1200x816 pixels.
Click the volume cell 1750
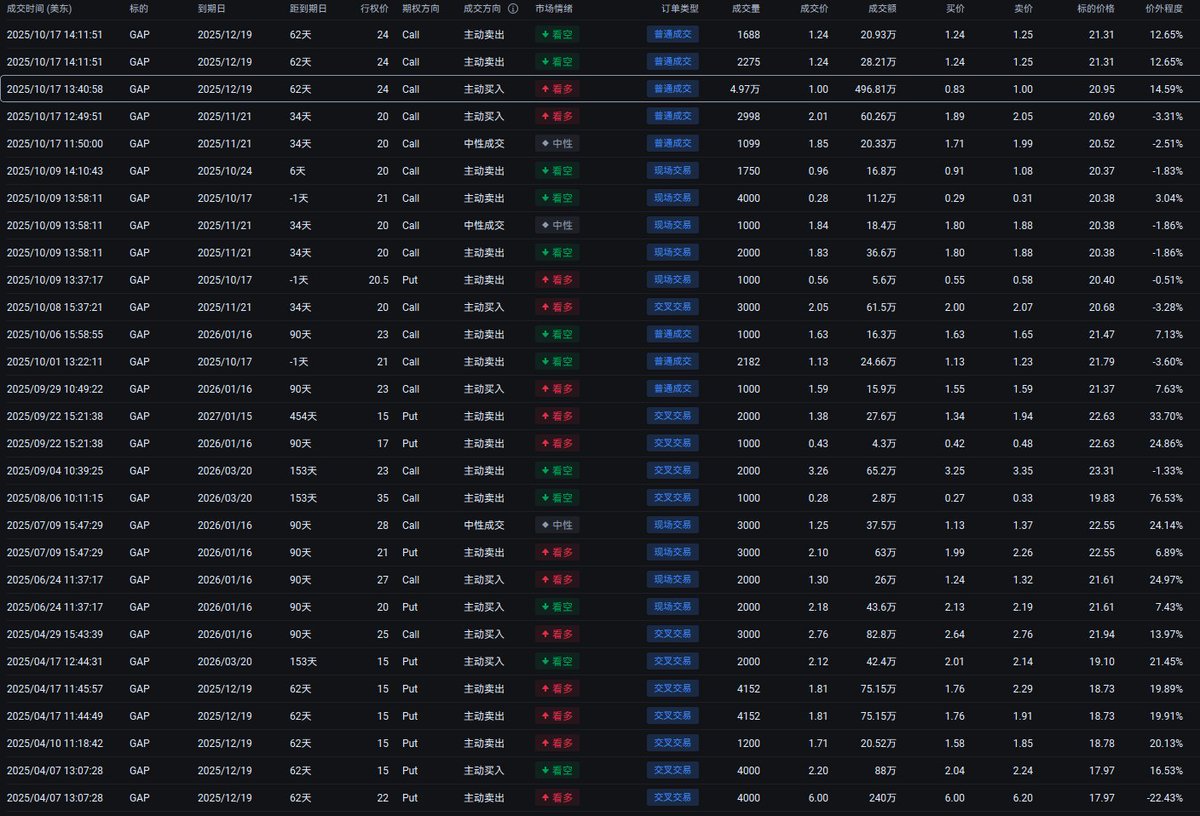coord(749,171)
